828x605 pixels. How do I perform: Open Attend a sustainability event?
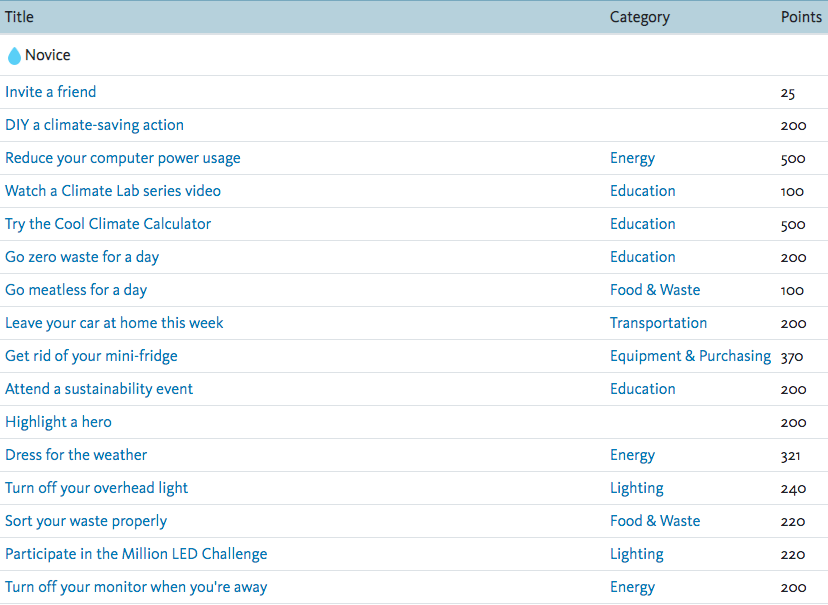point(99,389)
